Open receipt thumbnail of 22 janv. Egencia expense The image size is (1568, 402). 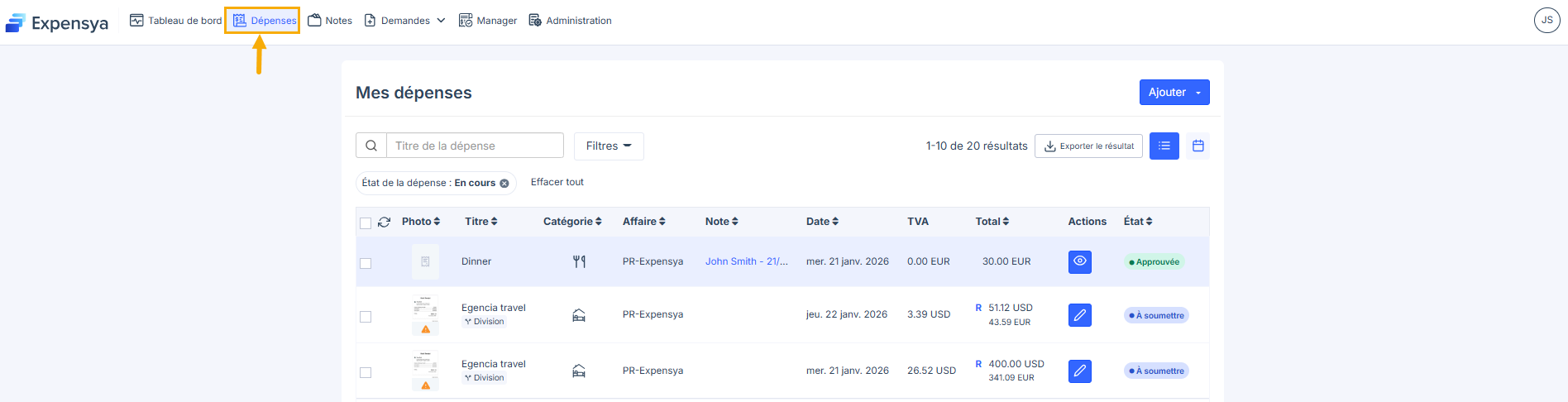coord(425,315)
